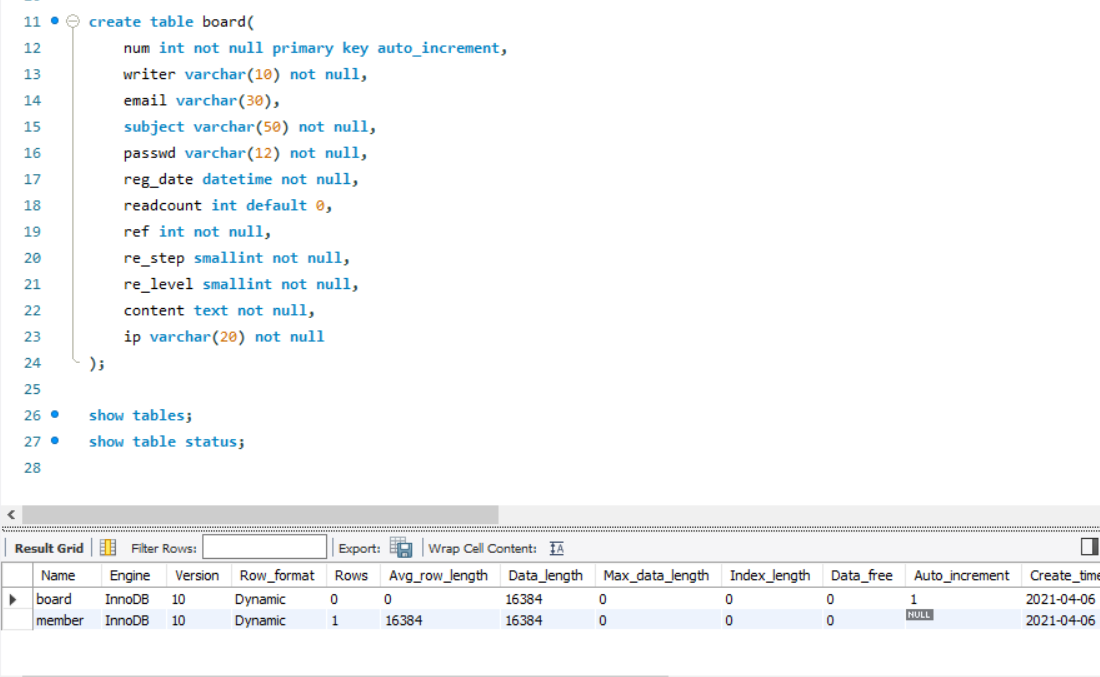Click the statement marker dot on line 27
1100x677 pixels.
tap(55, 441)
